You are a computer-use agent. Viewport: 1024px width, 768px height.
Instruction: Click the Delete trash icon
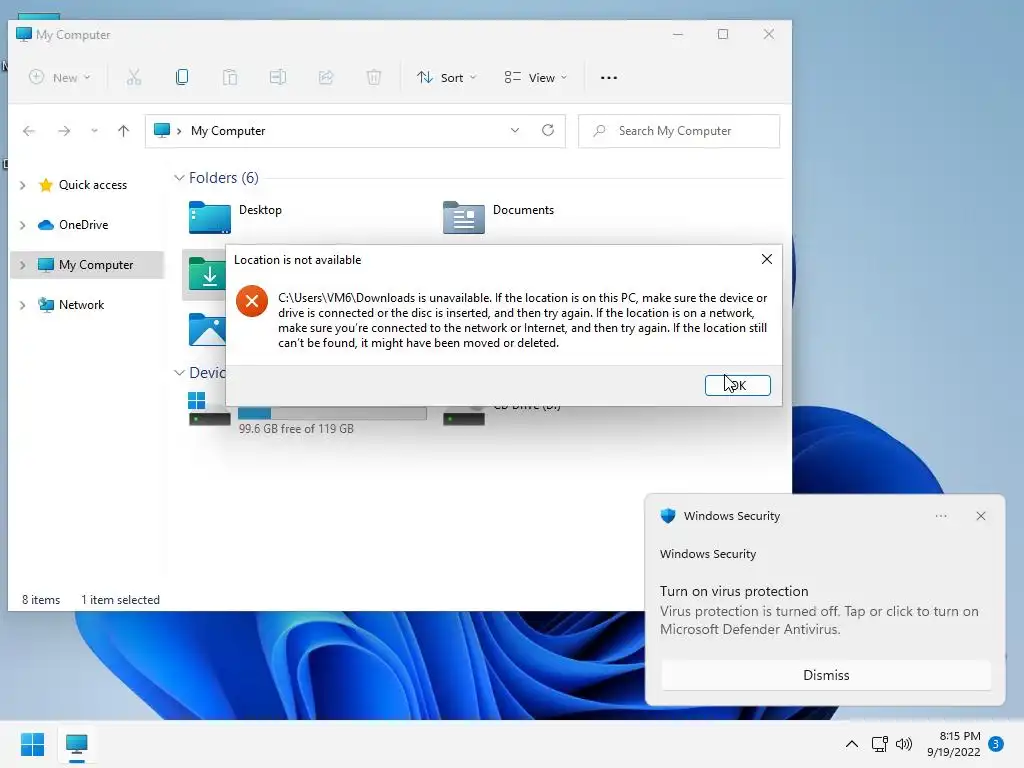[374, 78]
